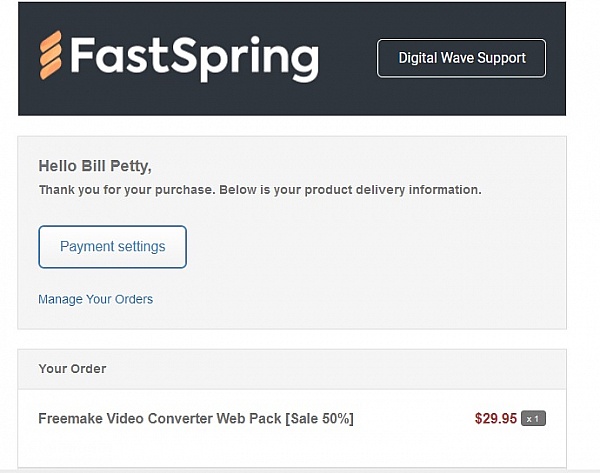Viewport: 600px width, 473px height.
Task: Follow the Manage Your Orders link
Action: pos(95,299)
